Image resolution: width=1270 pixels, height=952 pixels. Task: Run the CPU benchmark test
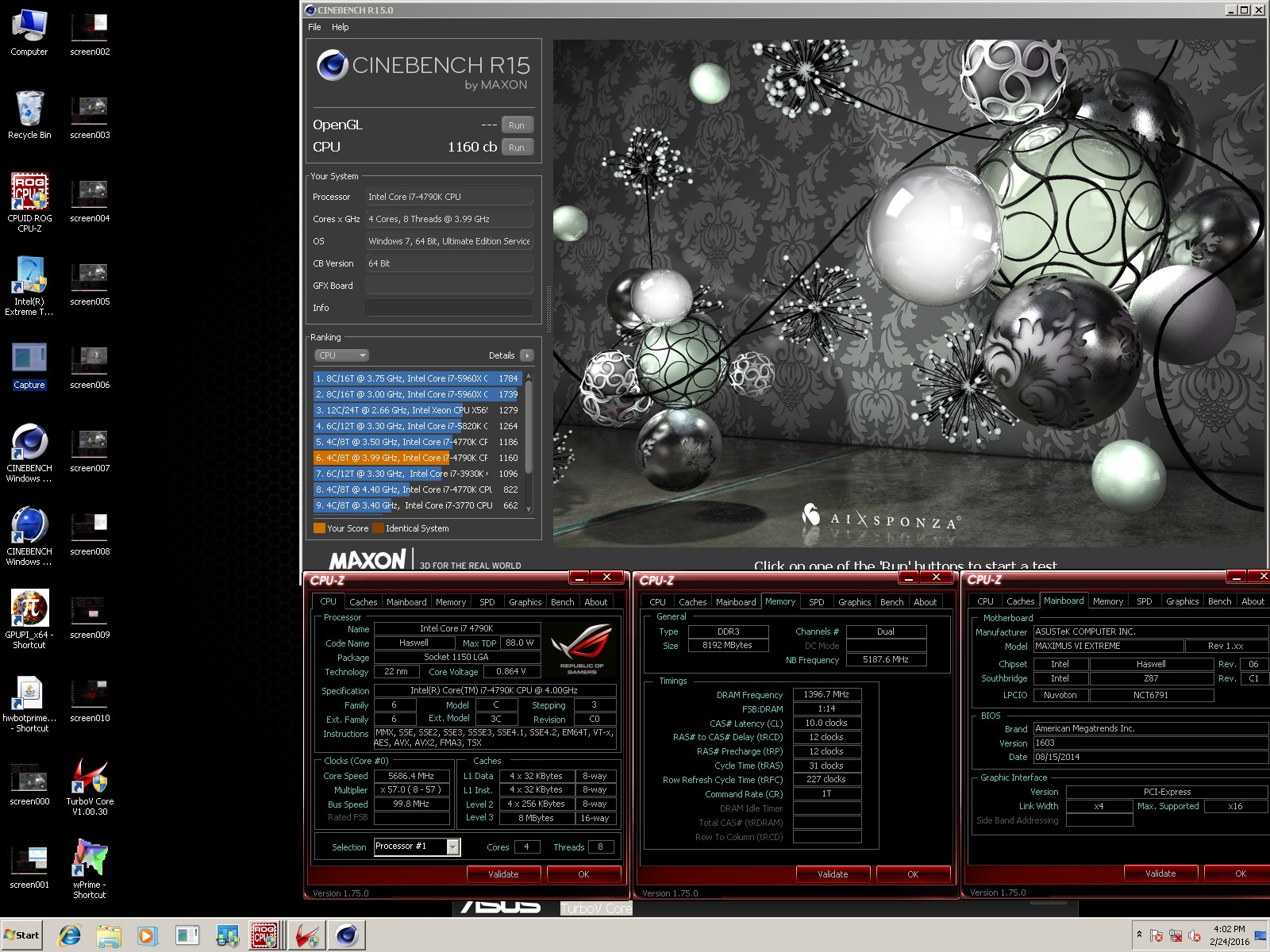pos(517,148)
